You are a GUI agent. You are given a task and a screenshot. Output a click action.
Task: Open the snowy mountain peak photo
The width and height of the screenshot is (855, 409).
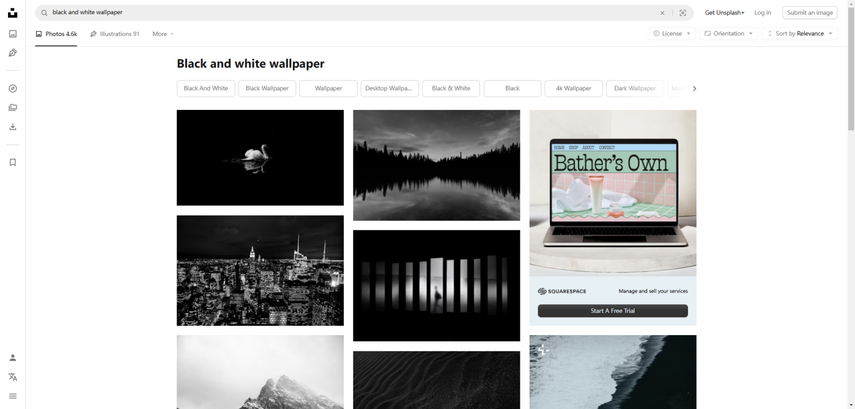[x=260, y=372]
